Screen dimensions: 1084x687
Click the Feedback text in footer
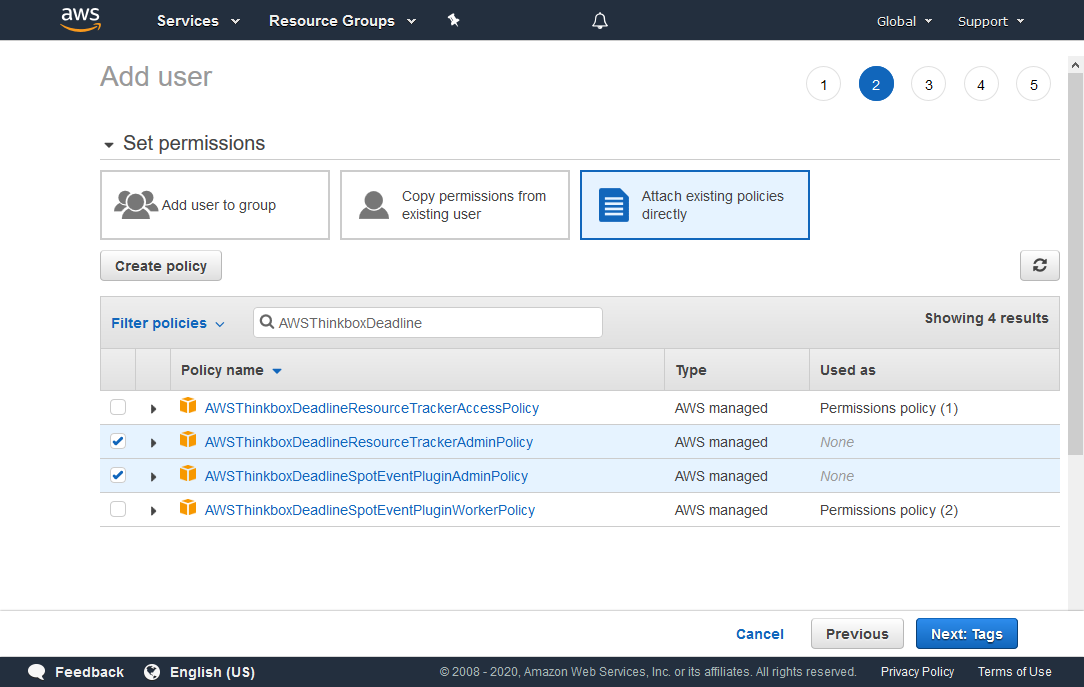(89, 672)
